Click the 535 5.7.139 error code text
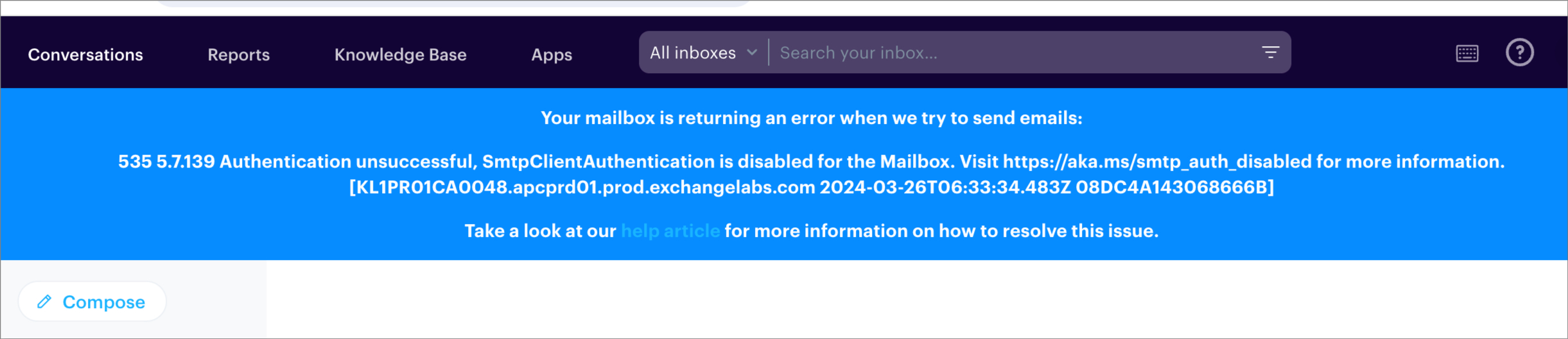Viewport: 1568px width, 339px height. [166, 161]
